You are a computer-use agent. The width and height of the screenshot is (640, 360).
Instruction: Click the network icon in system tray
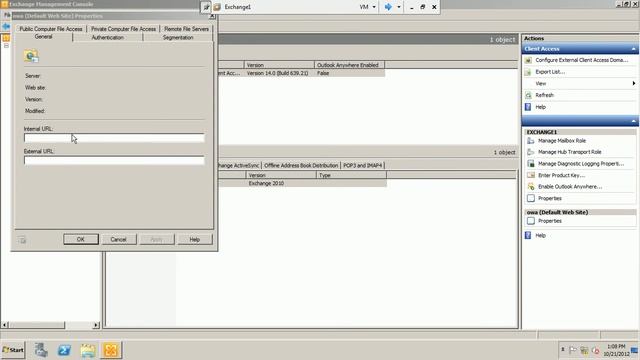tap(584, 350)
